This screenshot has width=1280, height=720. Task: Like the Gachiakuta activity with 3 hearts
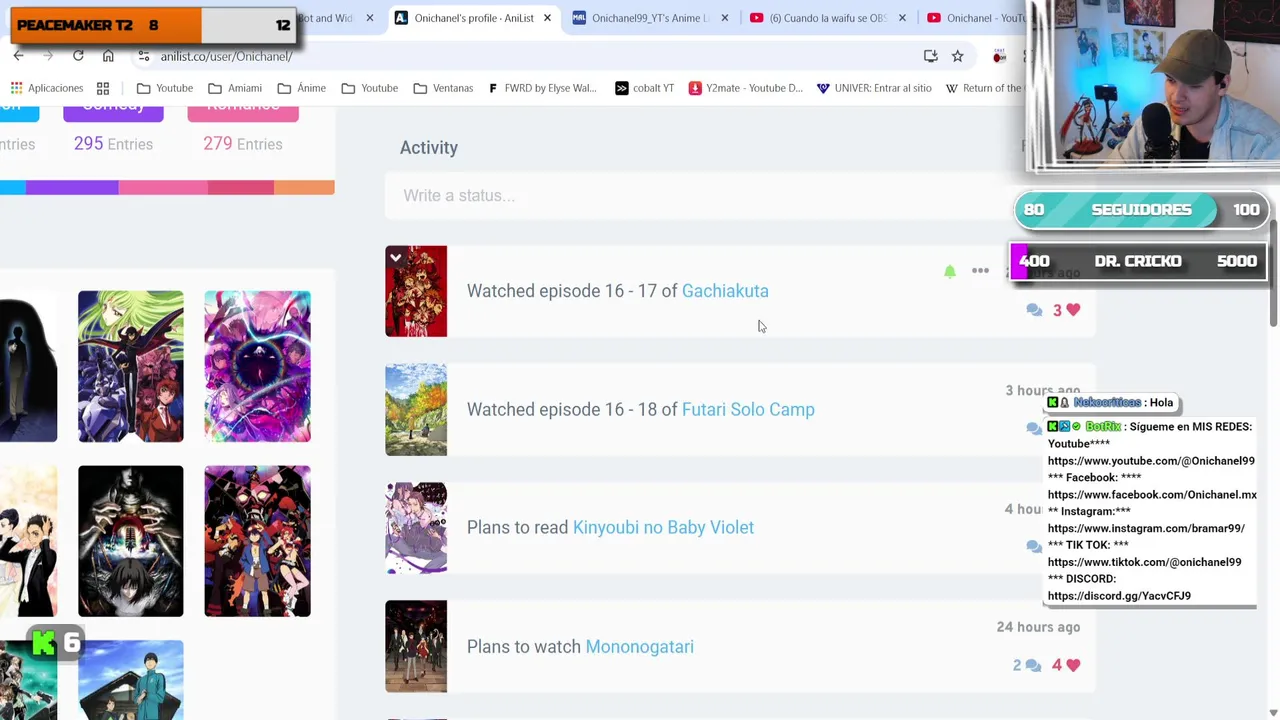pyautogui.click(x=1066, y=310)
